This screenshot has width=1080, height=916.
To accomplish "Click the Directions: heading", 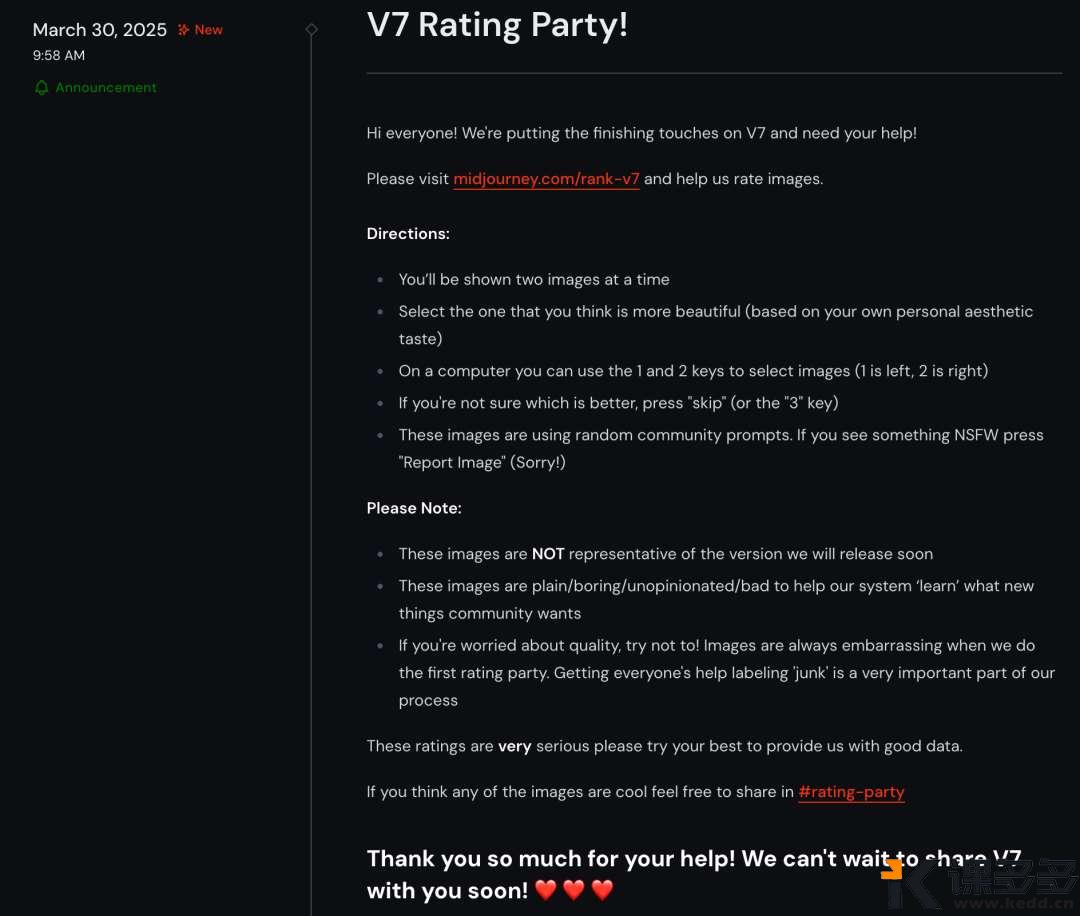I will pos(408,234).
